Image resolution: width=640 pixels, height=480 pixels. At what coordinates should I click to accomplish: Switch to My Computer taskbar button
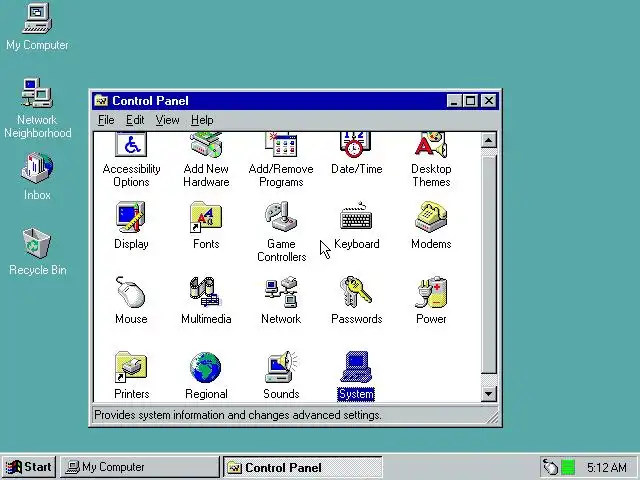coord(140,467)
